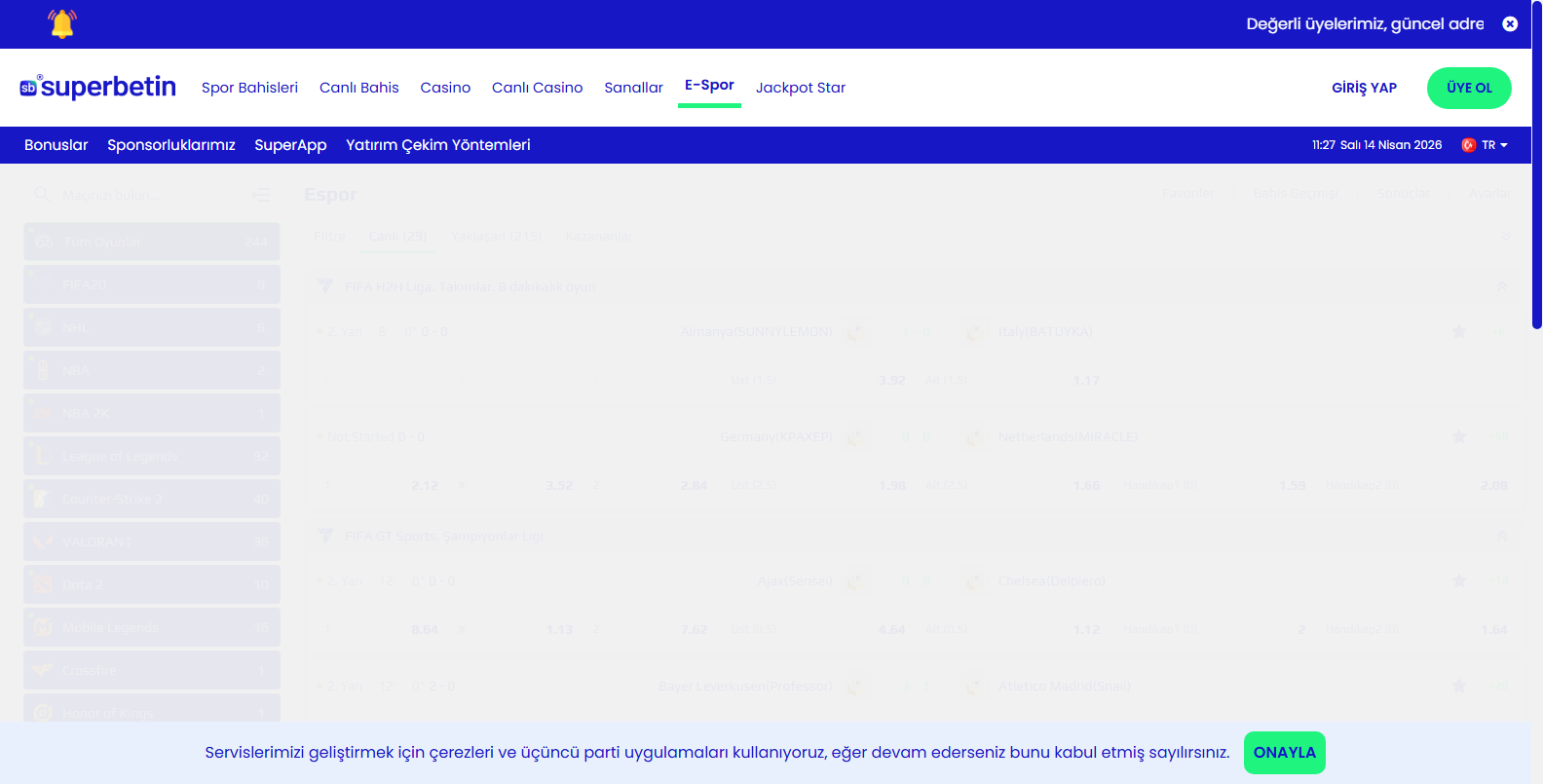The height and width of the screenshot is (784, 1543).
Task: Click Chelsea(Delpiero) team name
Action: click(1051, 581)
